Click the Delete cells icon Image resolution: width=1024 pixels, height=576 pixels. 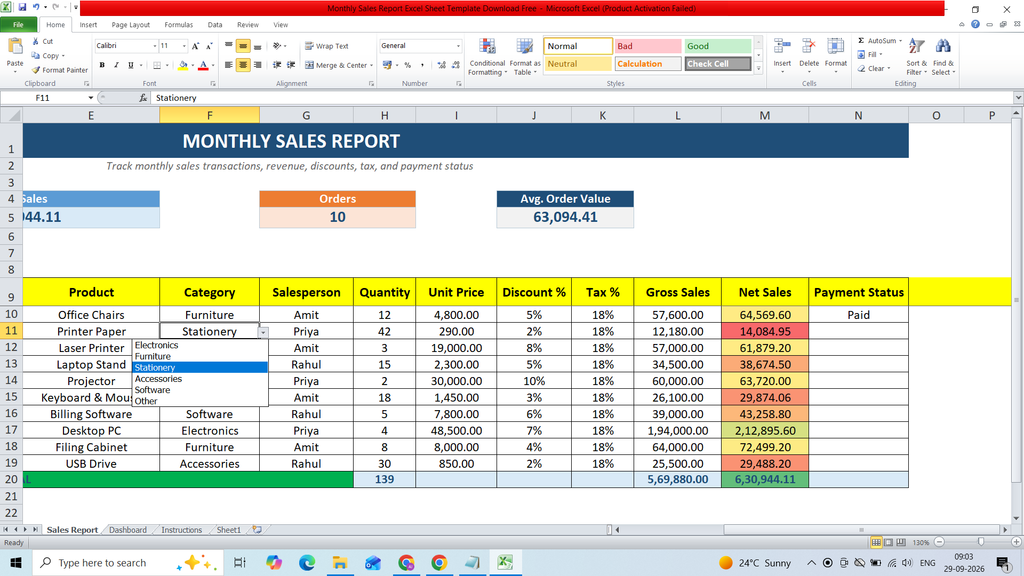(x=808, y=47)
